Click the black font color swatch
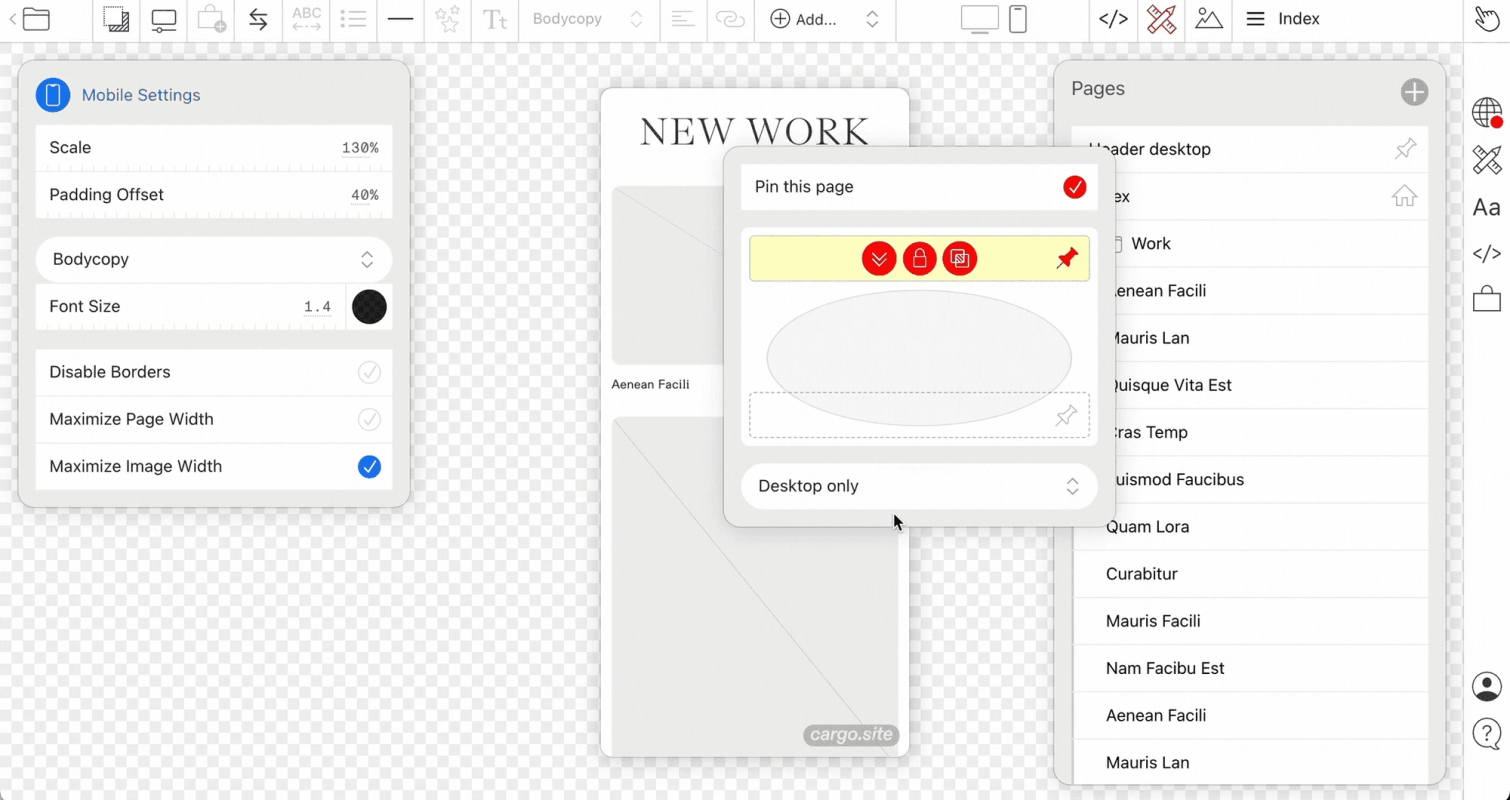This screenshot has width=1510, height=800. tap(369, 307)
